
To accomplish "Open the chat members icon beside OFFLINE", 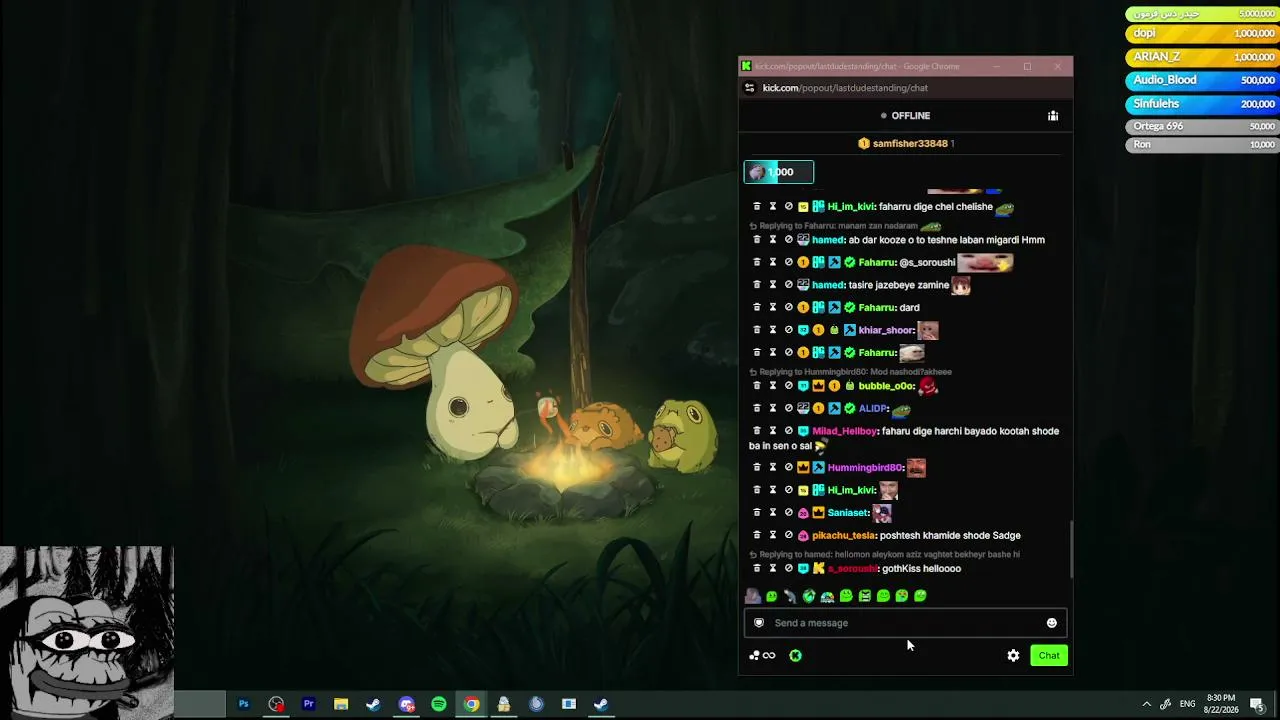I will 1053,116.
